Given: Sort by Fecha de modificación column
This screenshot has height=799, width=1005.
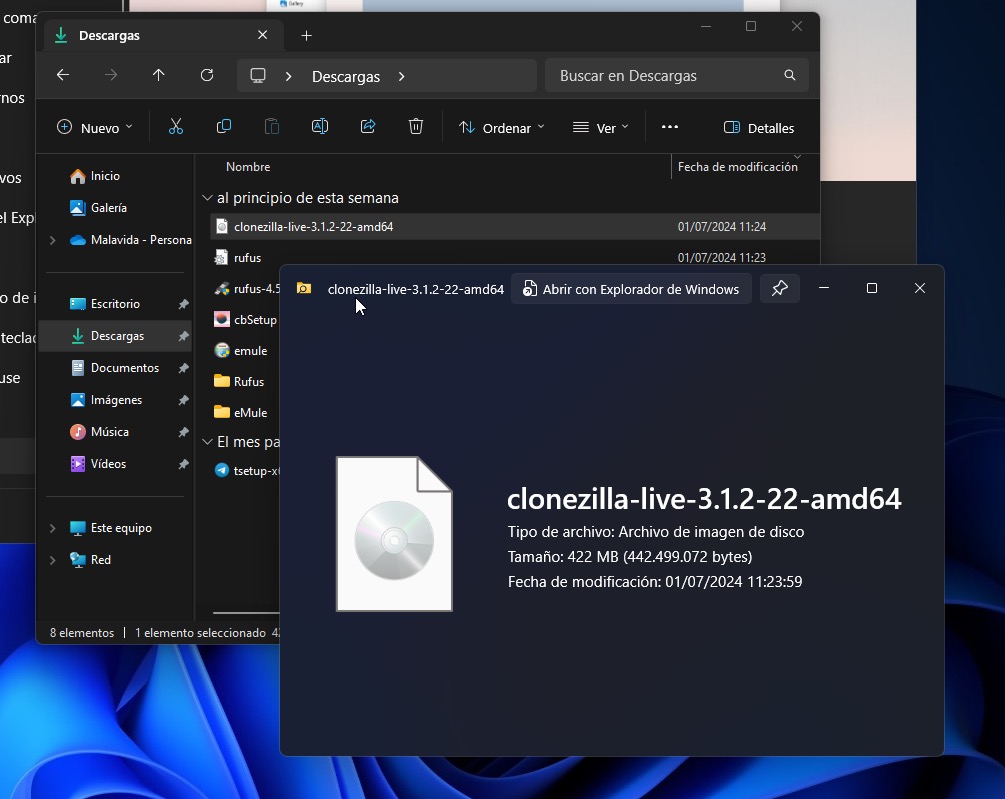Looking at the screenshot, I should [738, 167].
